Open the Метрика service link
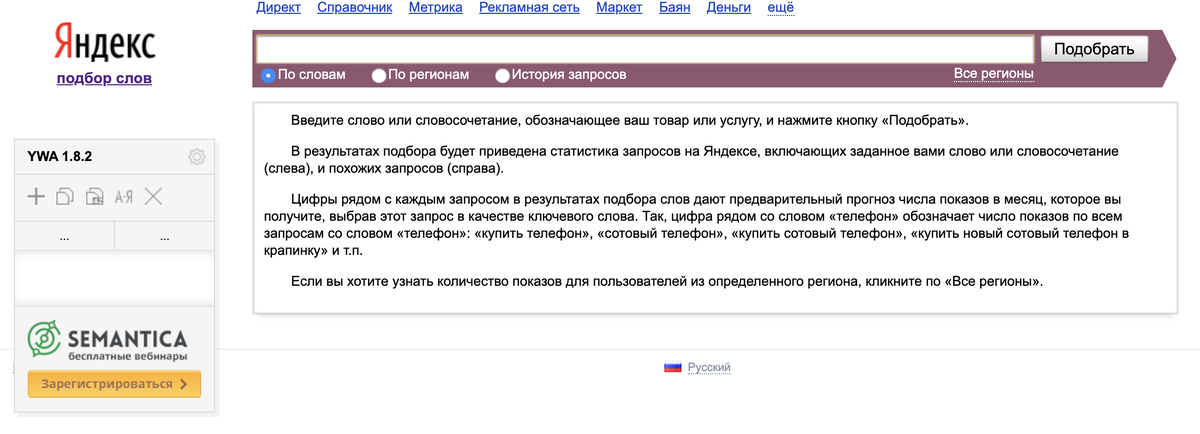 pos(436,8)
